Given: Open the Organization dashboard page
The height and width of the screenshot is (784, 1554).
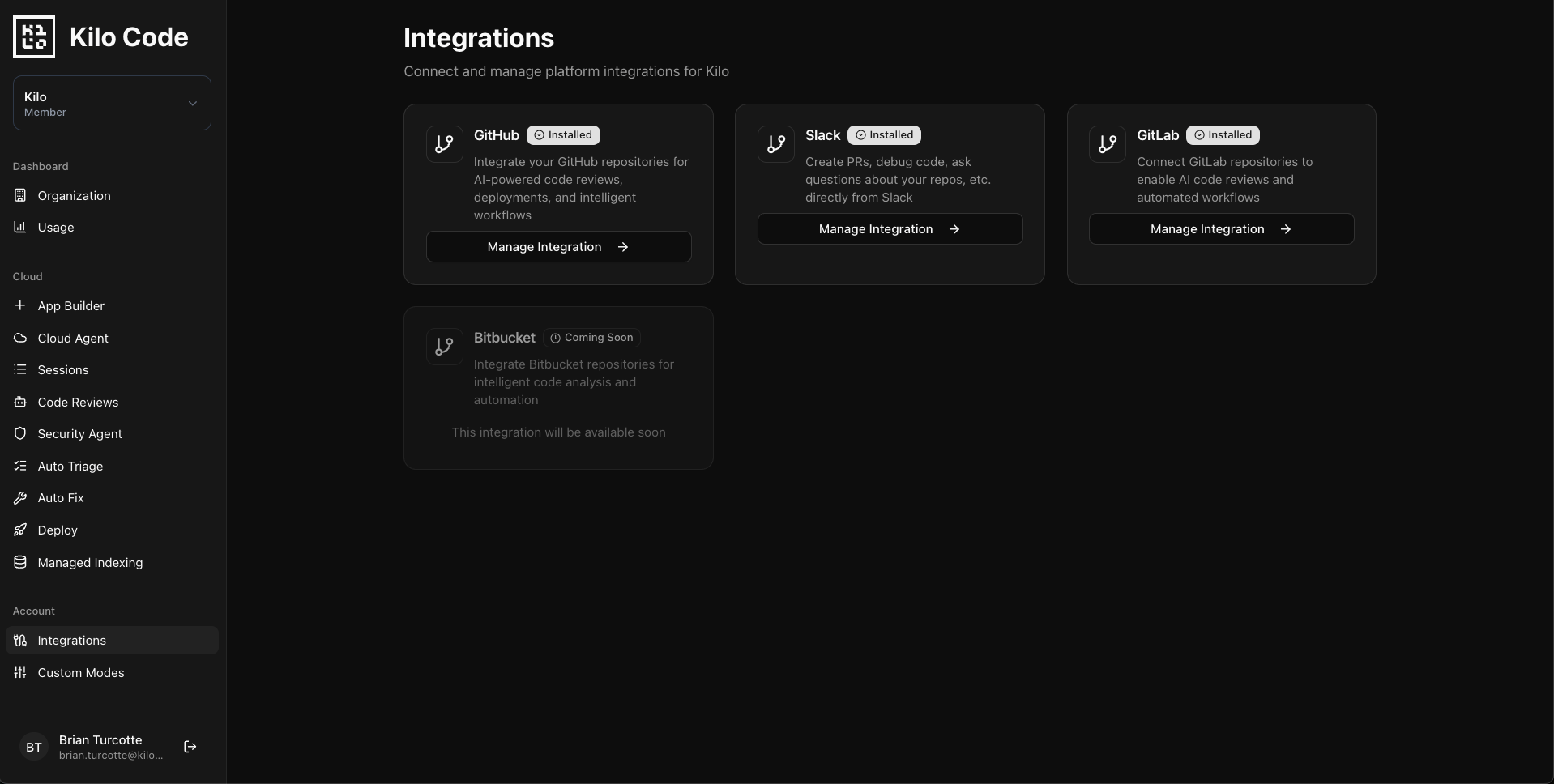Looking at the screenshot, I should point(74,196).
